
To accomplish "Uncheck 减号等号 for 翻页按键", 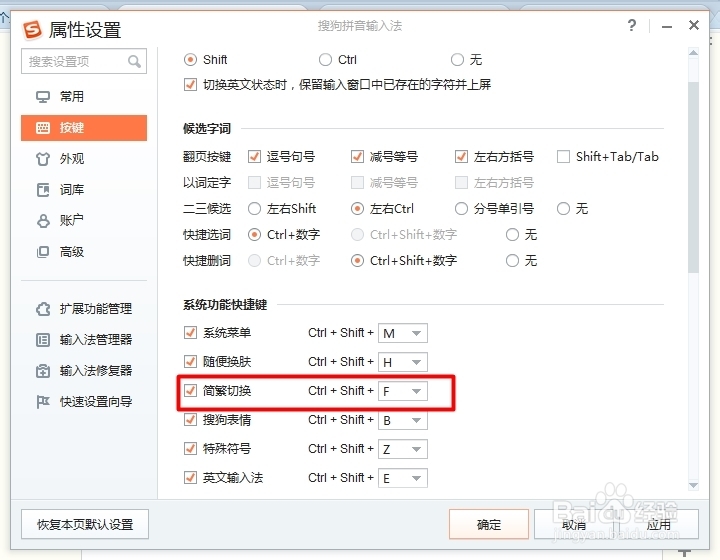I will 357,157.
